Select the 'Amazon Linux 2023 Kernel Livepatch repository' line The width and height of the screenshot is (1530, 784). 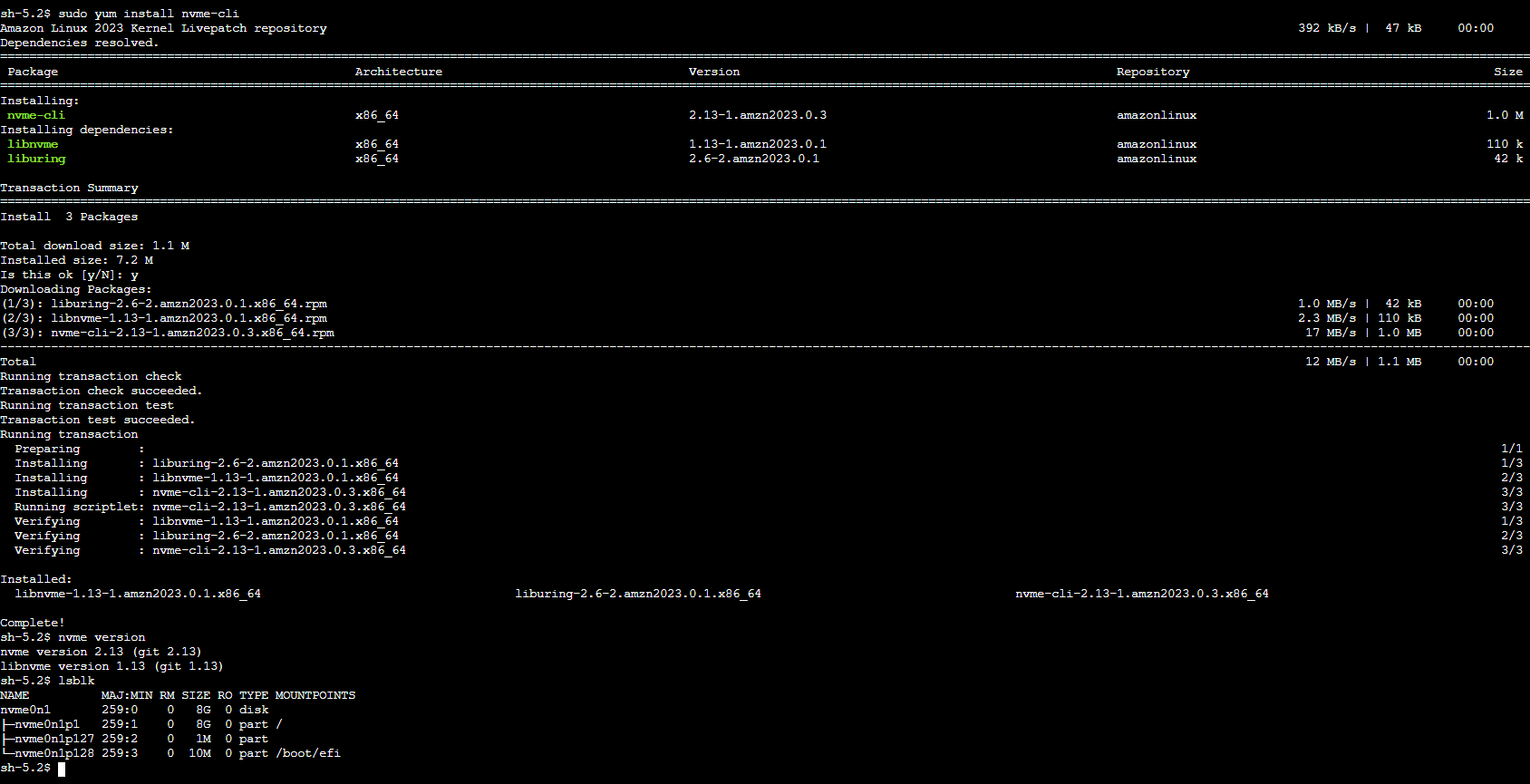pos(163,28)
